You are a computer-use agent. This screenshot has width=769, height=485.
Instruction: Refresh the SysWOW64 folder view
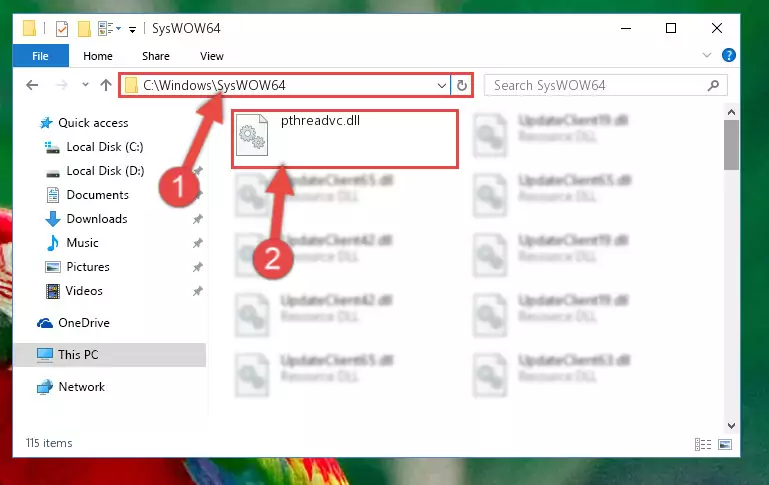461,85
